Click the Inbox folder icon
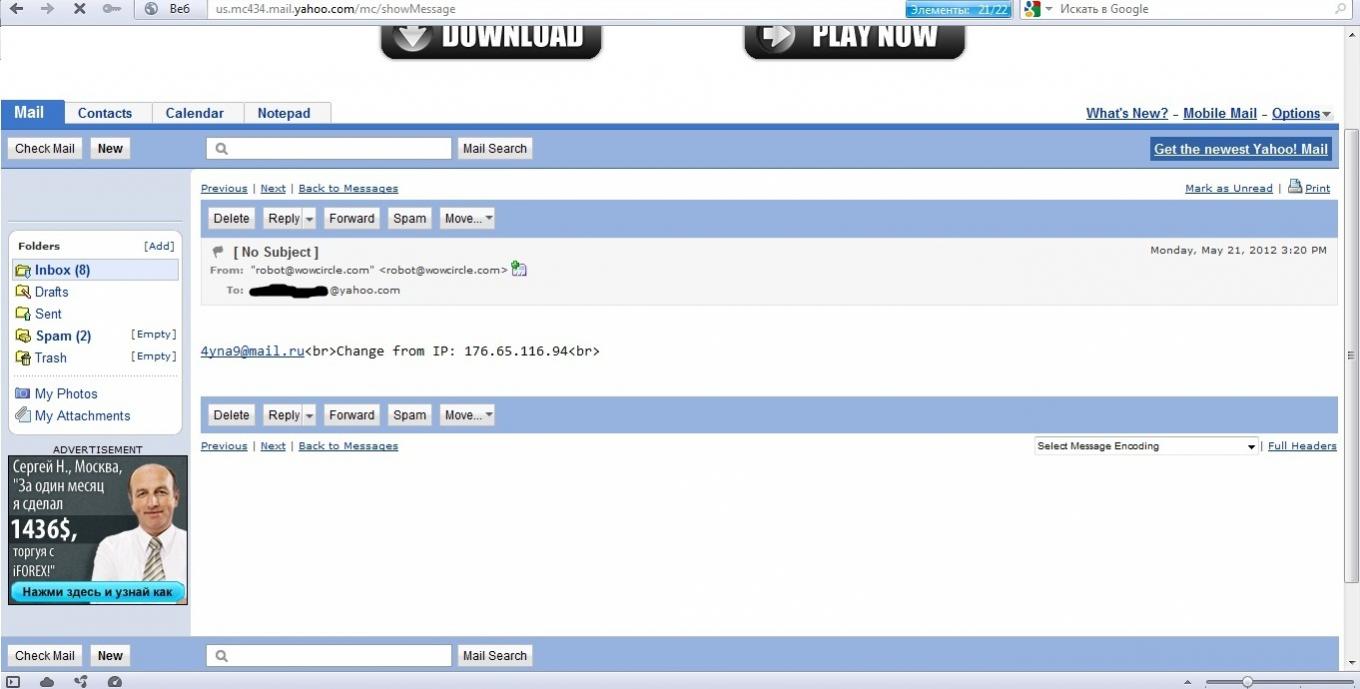 22,270
